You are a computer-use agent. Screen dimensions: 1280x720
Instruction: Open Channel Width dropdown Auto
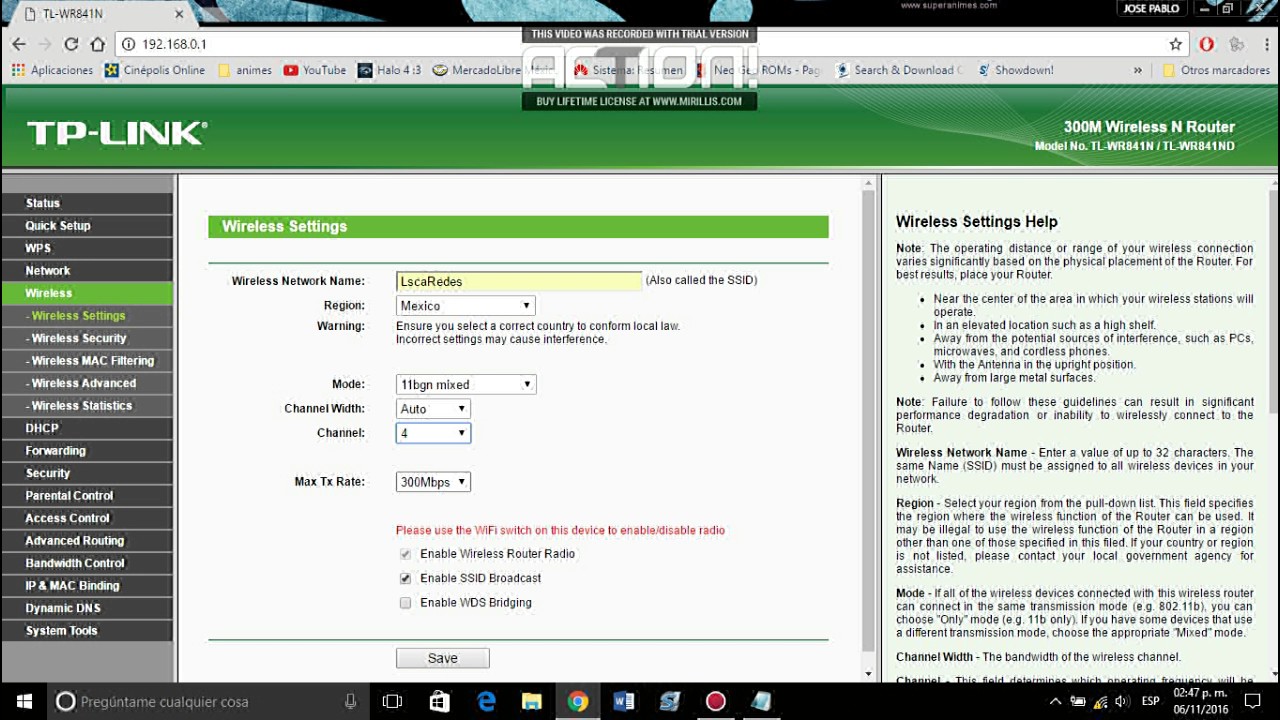pyautogui.click(x=433, y=408)
